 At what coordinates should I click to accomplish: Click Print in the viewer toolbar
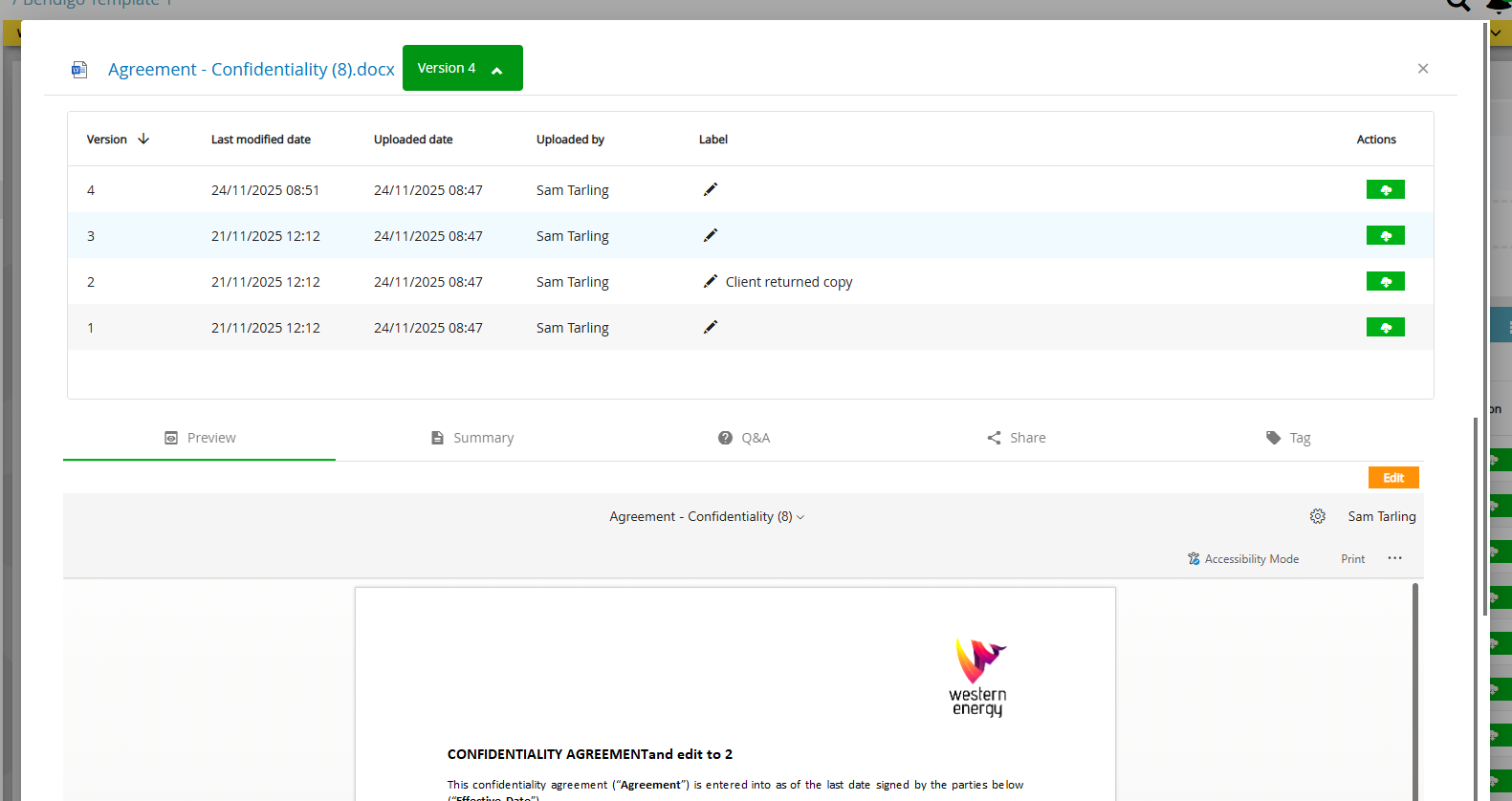(1352, 559)
